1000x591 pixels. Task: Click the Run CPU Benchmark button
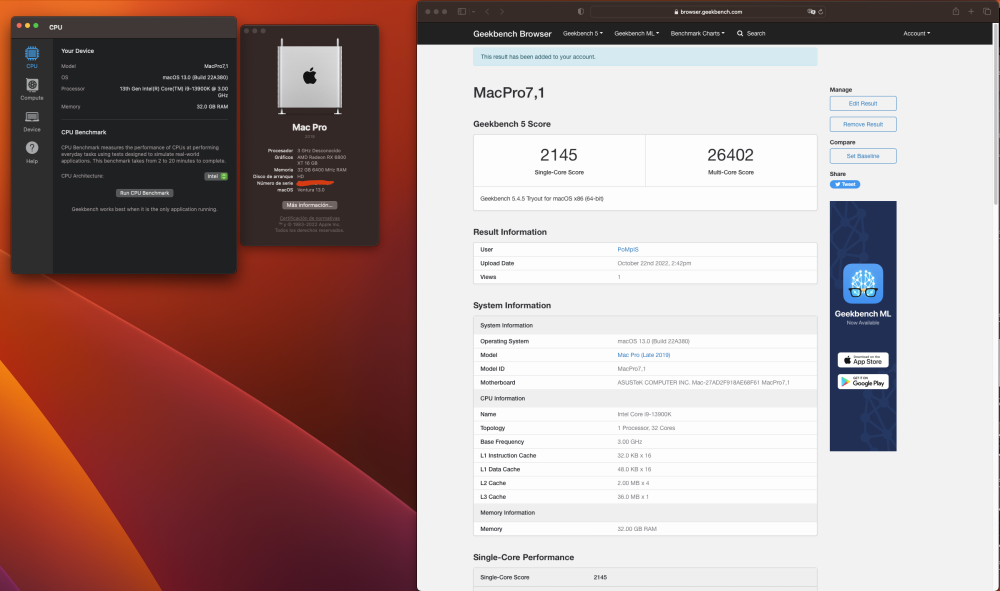tap(145, 193)
